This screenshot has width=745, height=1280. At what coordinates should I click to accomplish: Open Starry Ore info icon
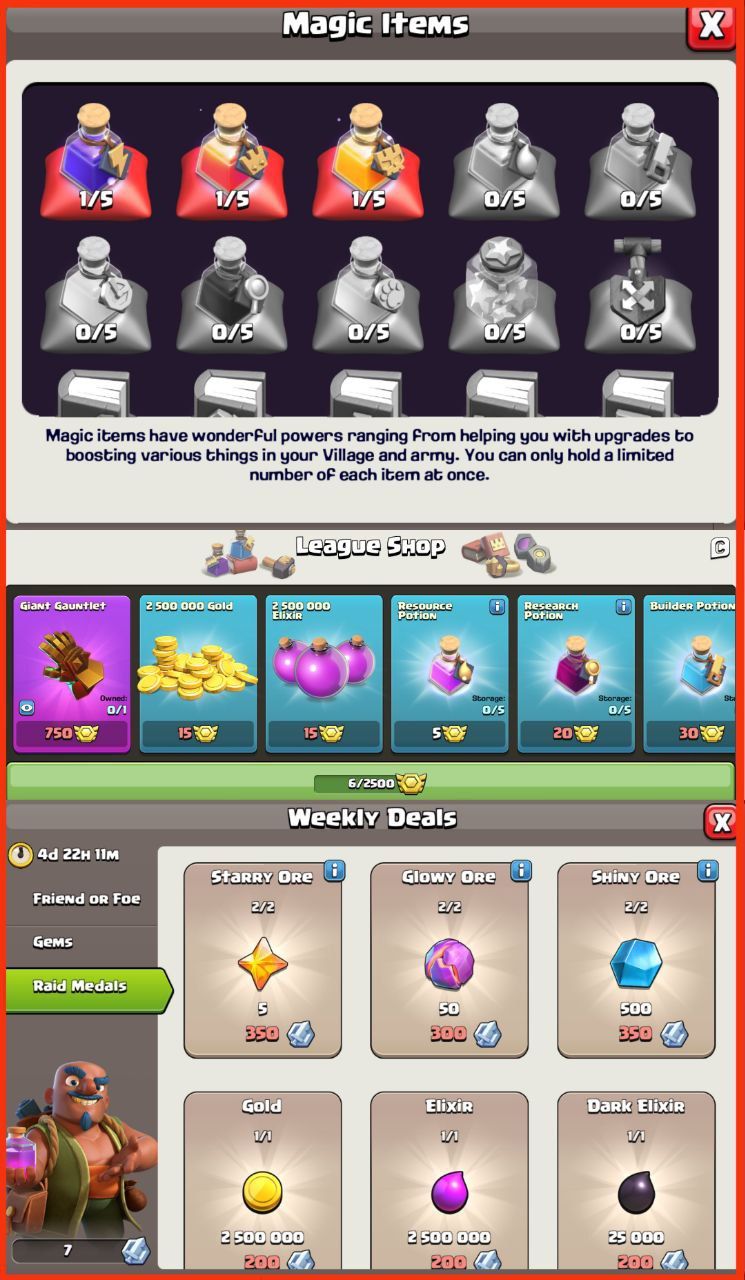(334, 871)
